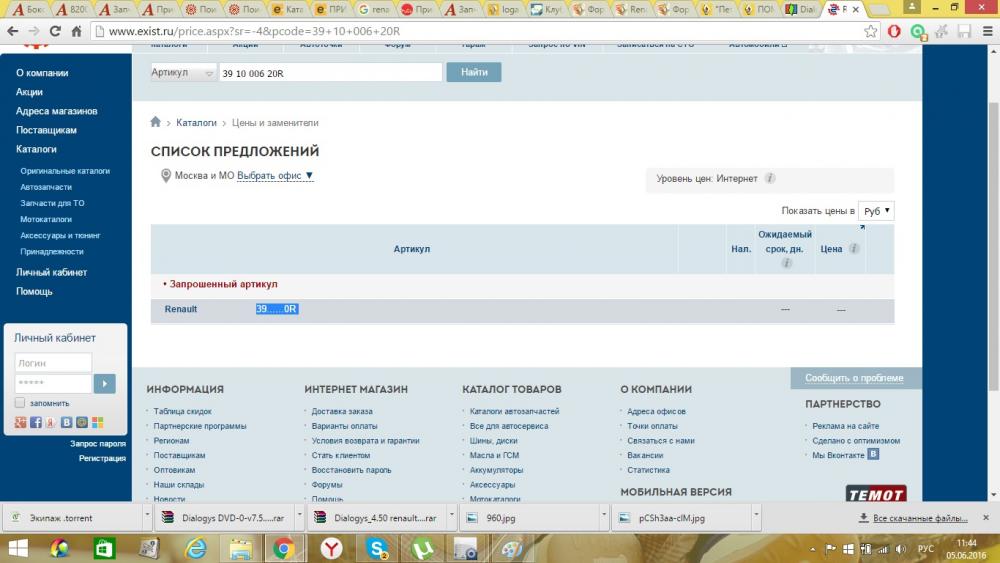The height and width of the screenshot is (563, 1000).
Task: Open the Артикул search type dropdown
Action: pyautogui.click(x=183, y=73)
